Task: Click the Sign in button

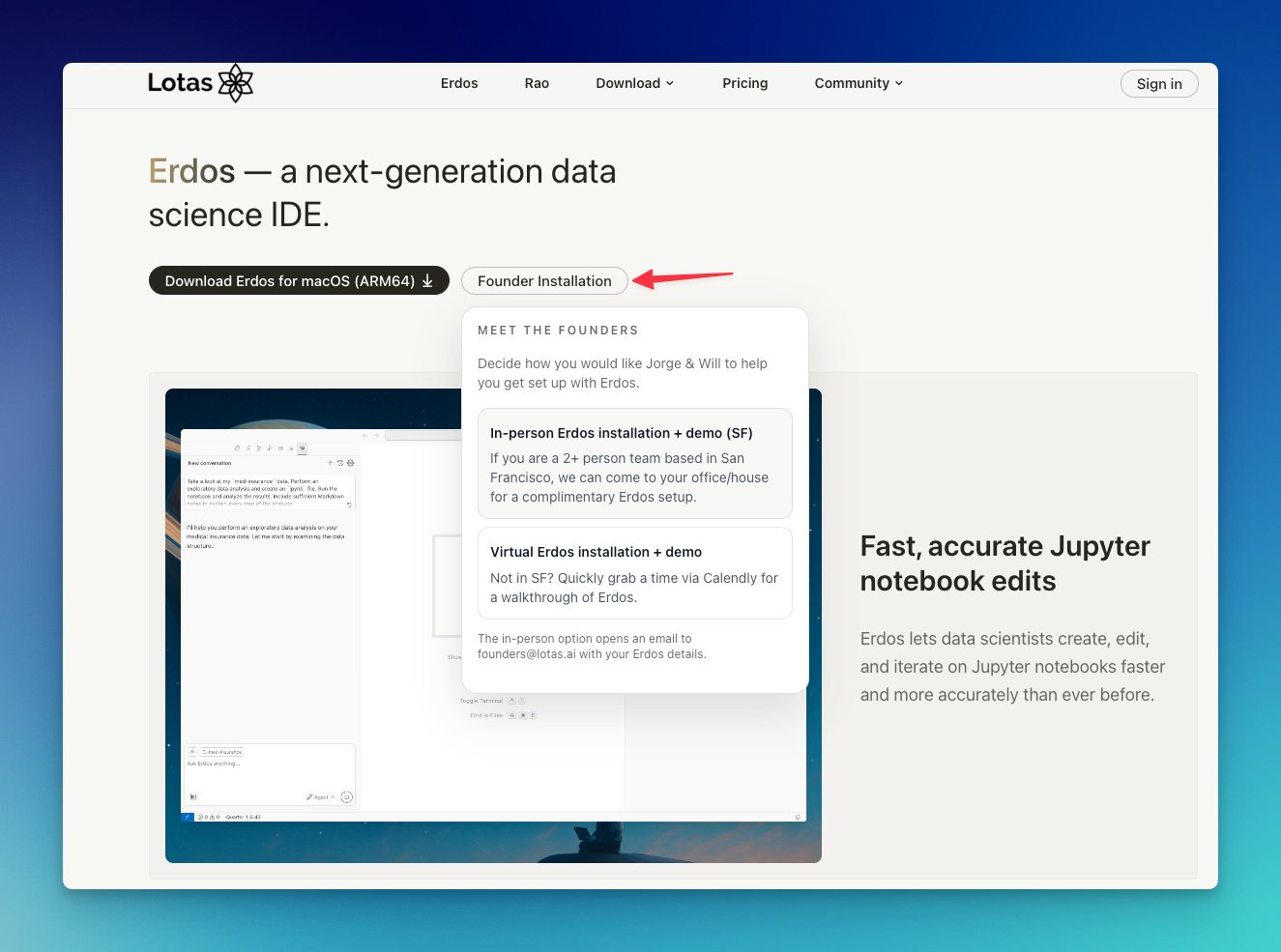Action: click(x=1158, y=84)
